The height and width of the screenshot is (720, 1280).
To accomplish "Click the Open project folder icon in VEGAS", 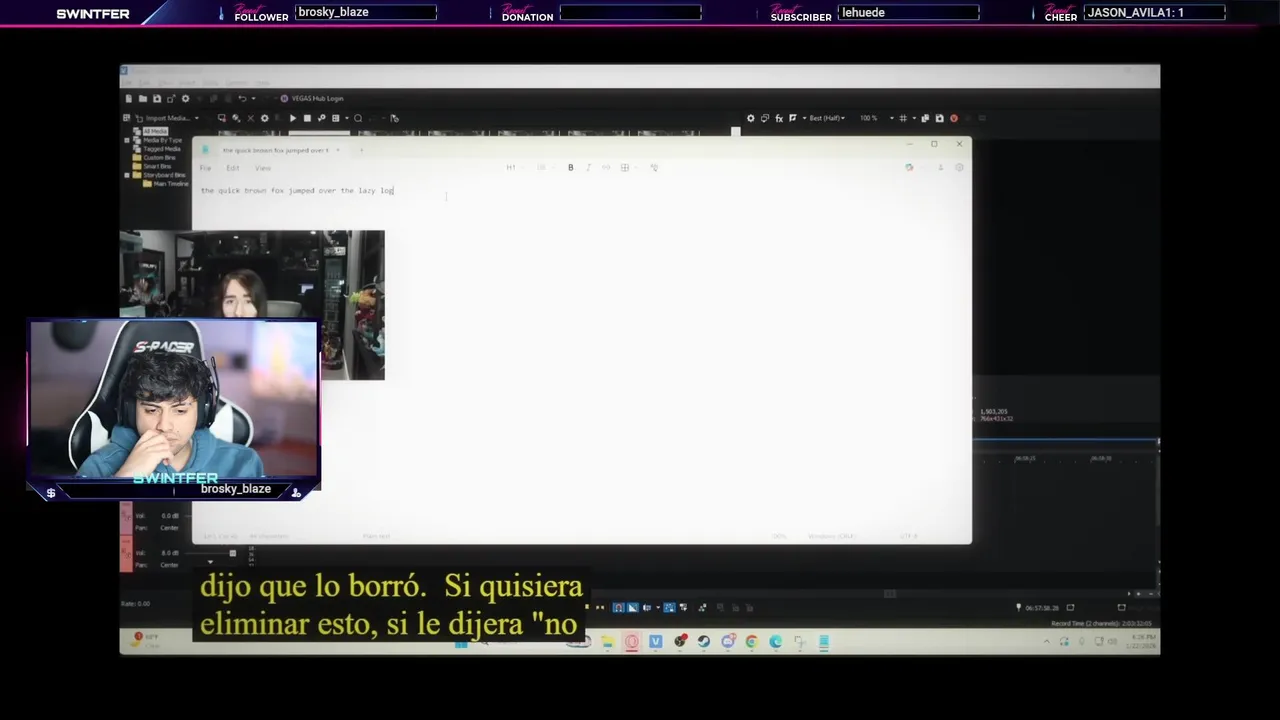I will pos(143,99).
